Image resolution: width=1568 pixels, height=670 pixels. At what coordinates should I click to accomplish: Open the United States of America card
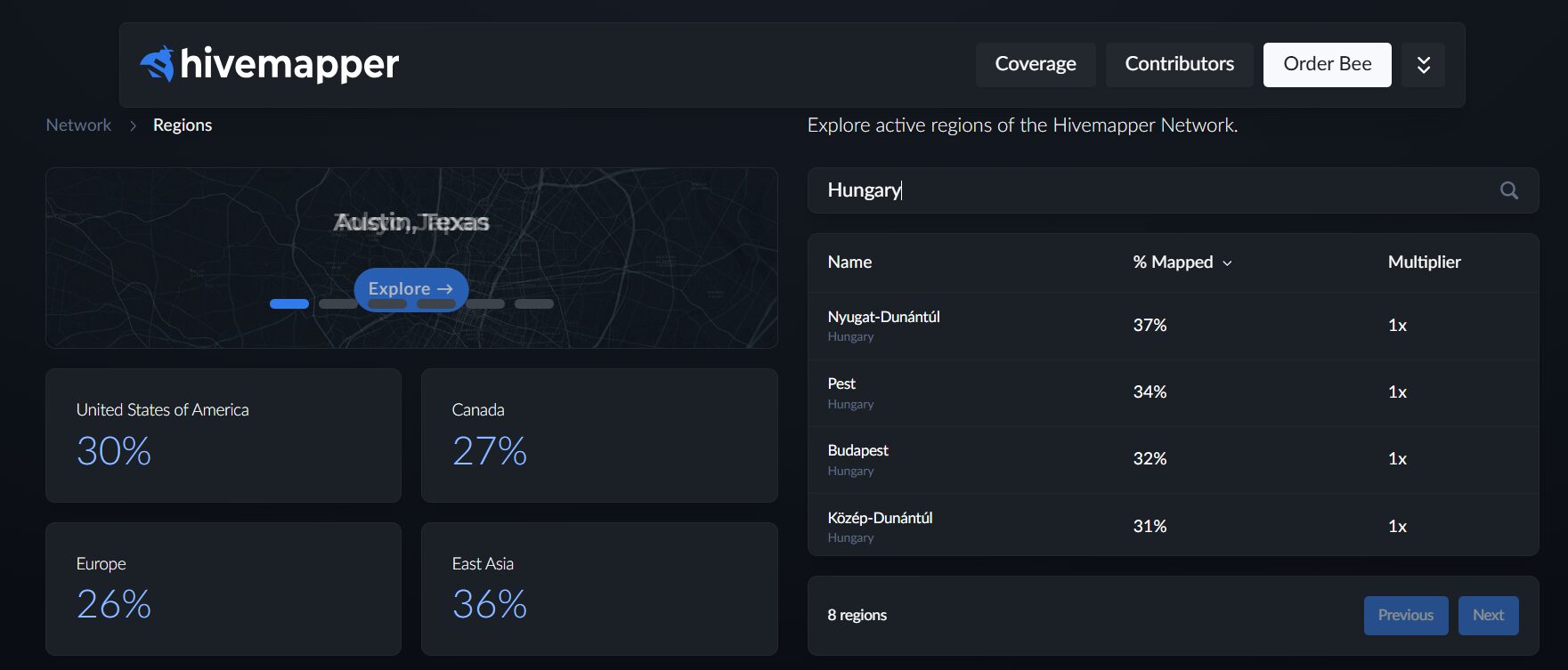(223, 435)
